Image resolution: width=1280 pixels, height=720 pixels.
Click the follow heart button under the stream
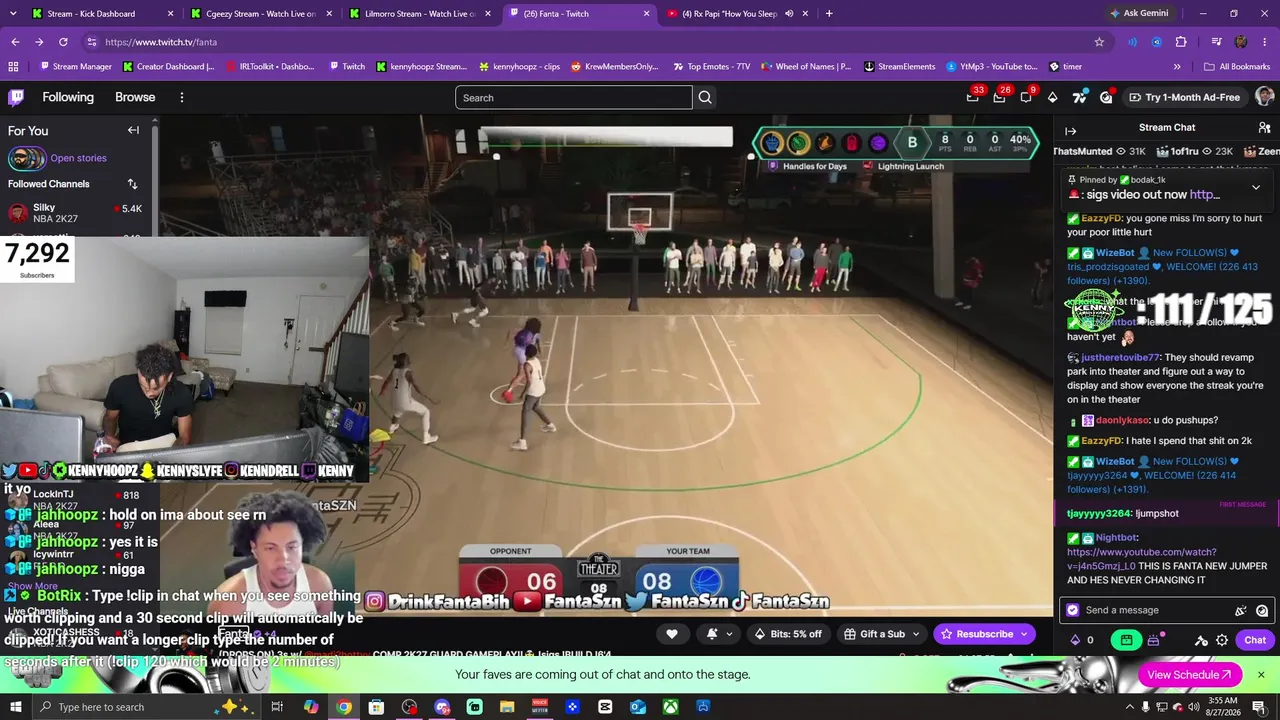click(x=672, y=634)
